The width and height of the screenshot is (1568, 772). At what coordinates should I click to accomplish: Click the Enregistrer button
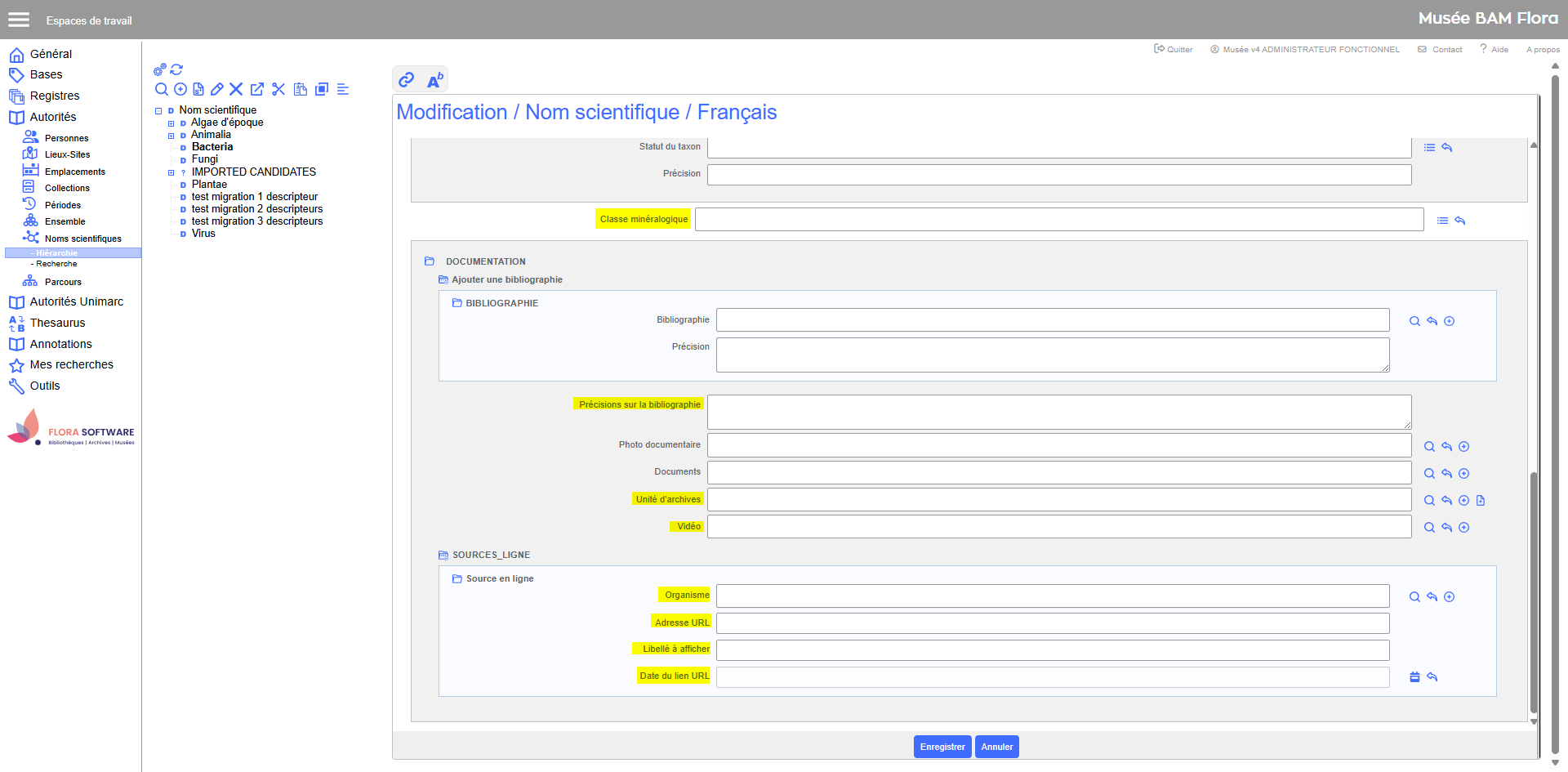click(942, 747)
